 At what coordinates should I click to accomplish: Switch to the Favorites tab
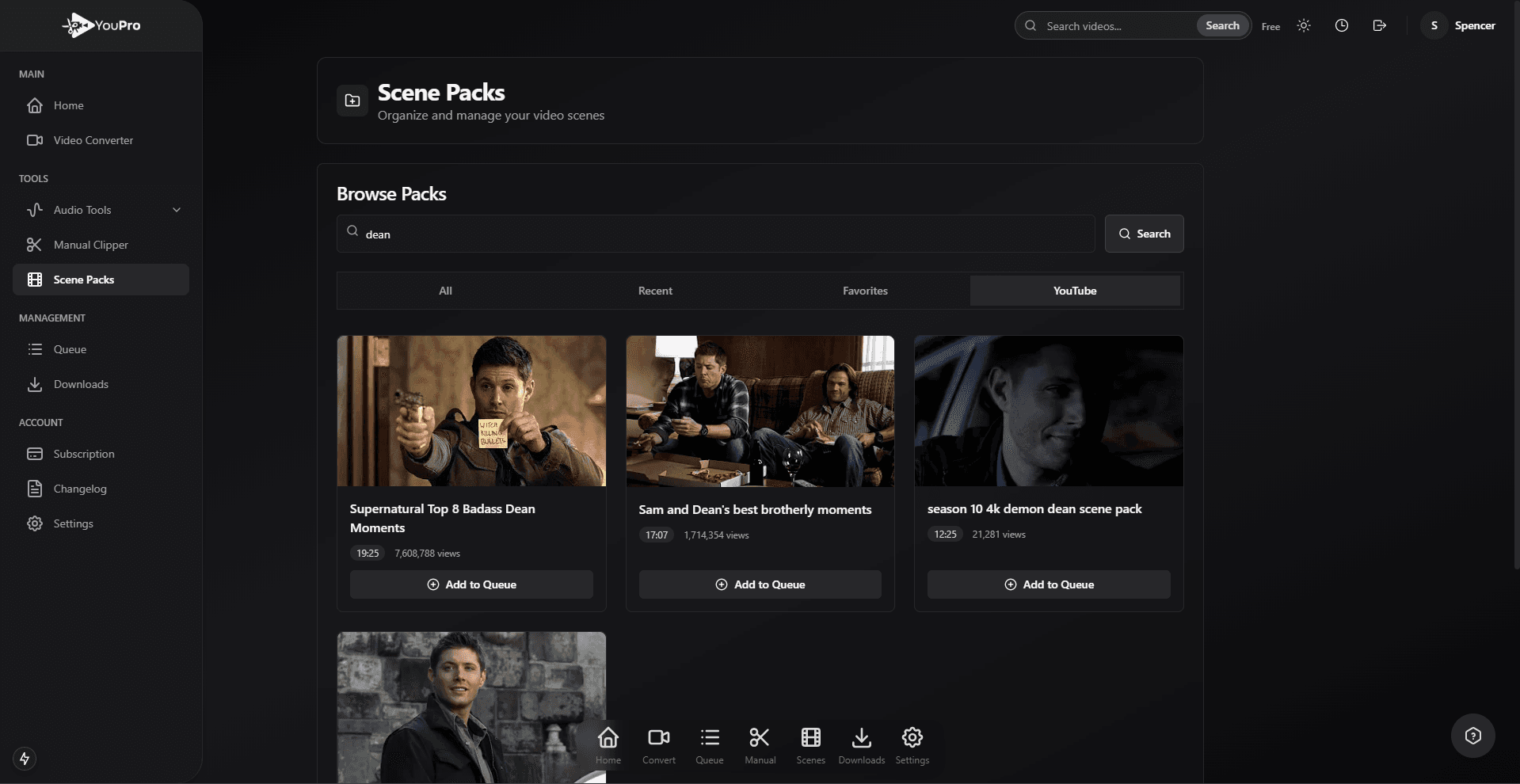click(x=865, y=291)
